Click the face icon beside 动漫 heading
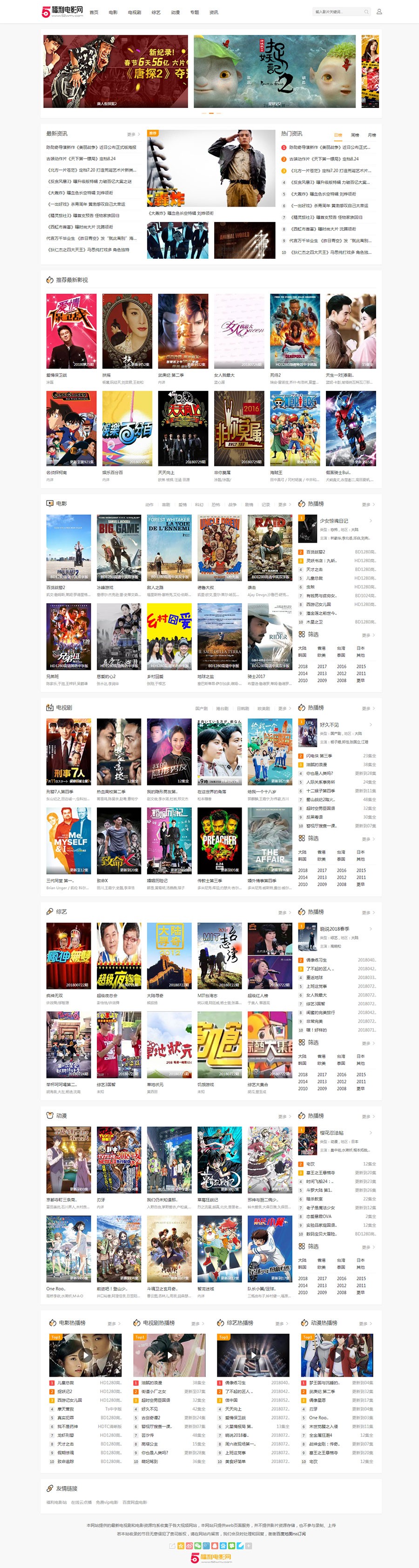Image resolution: width=419 pixels, height=1568 pixels. (50, 1115)
